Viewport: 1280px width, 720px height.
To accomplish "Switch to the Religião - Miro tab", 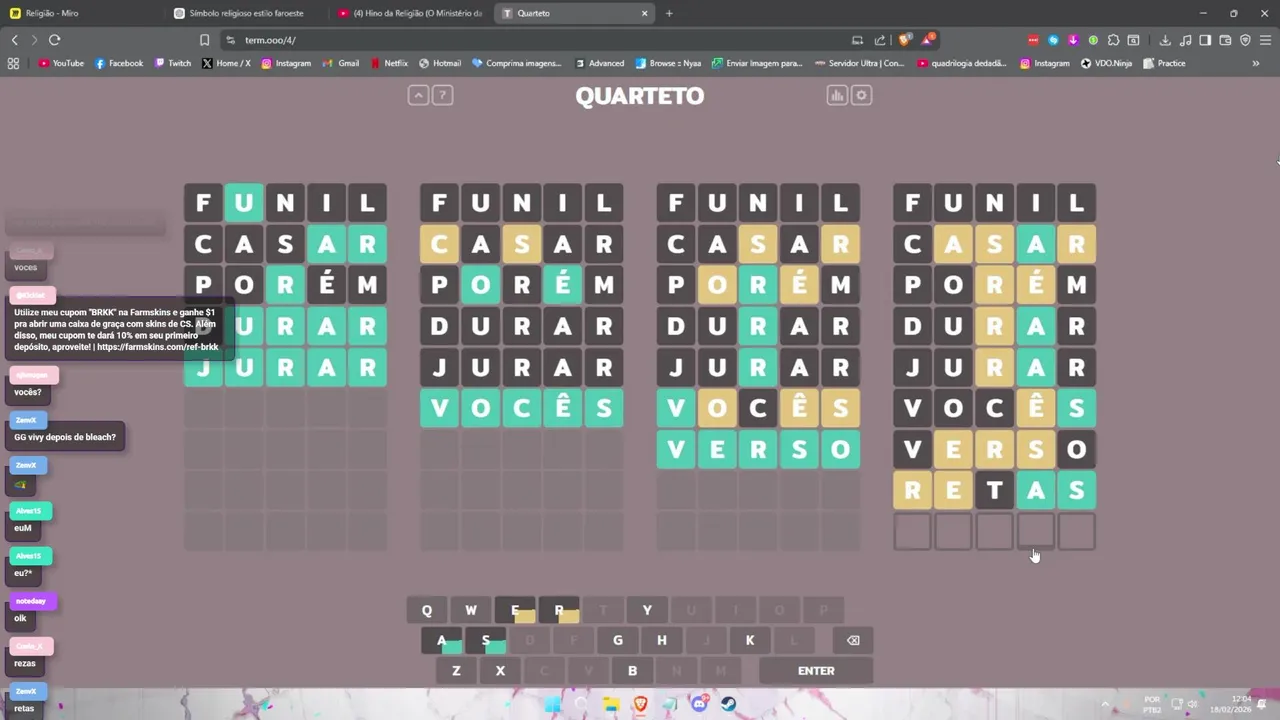I will point(80,13).
